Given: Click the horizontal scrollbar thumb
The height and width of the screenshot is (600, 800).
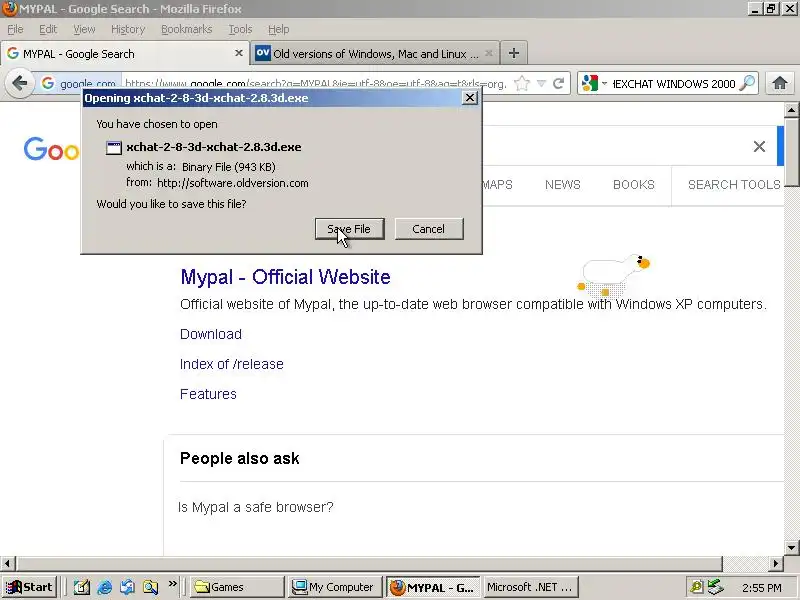Looking at the screenshot, I should (369, 564).
